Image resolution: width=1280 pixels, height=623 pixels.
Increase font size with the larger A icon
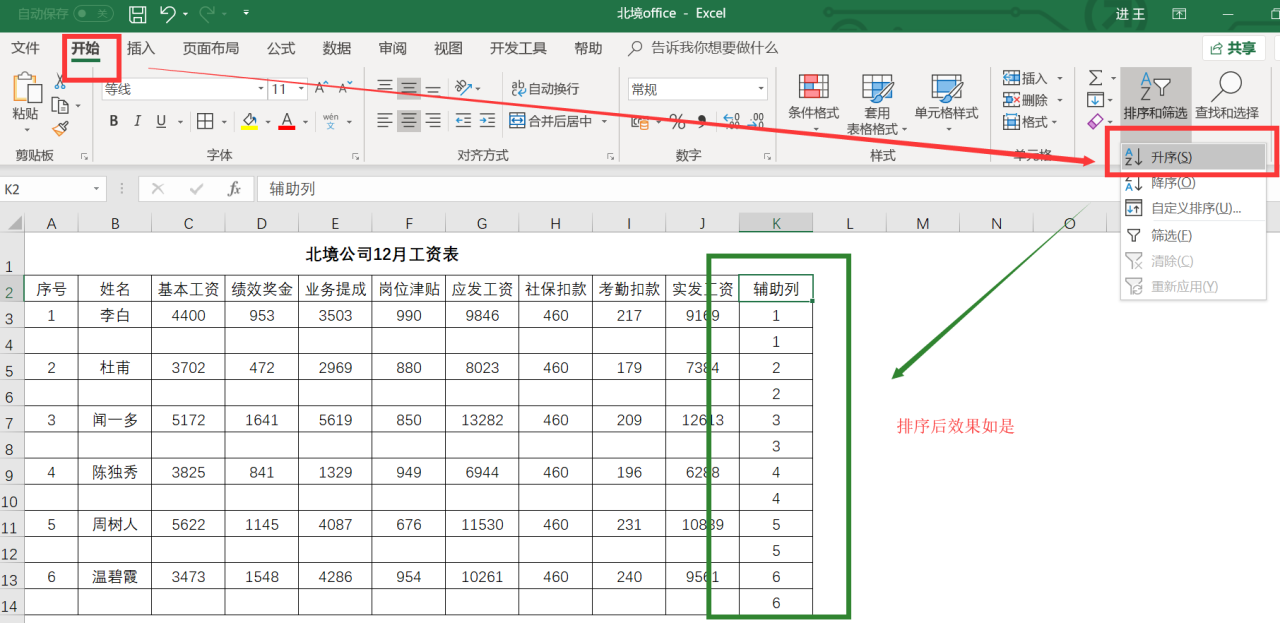point(321,89)
